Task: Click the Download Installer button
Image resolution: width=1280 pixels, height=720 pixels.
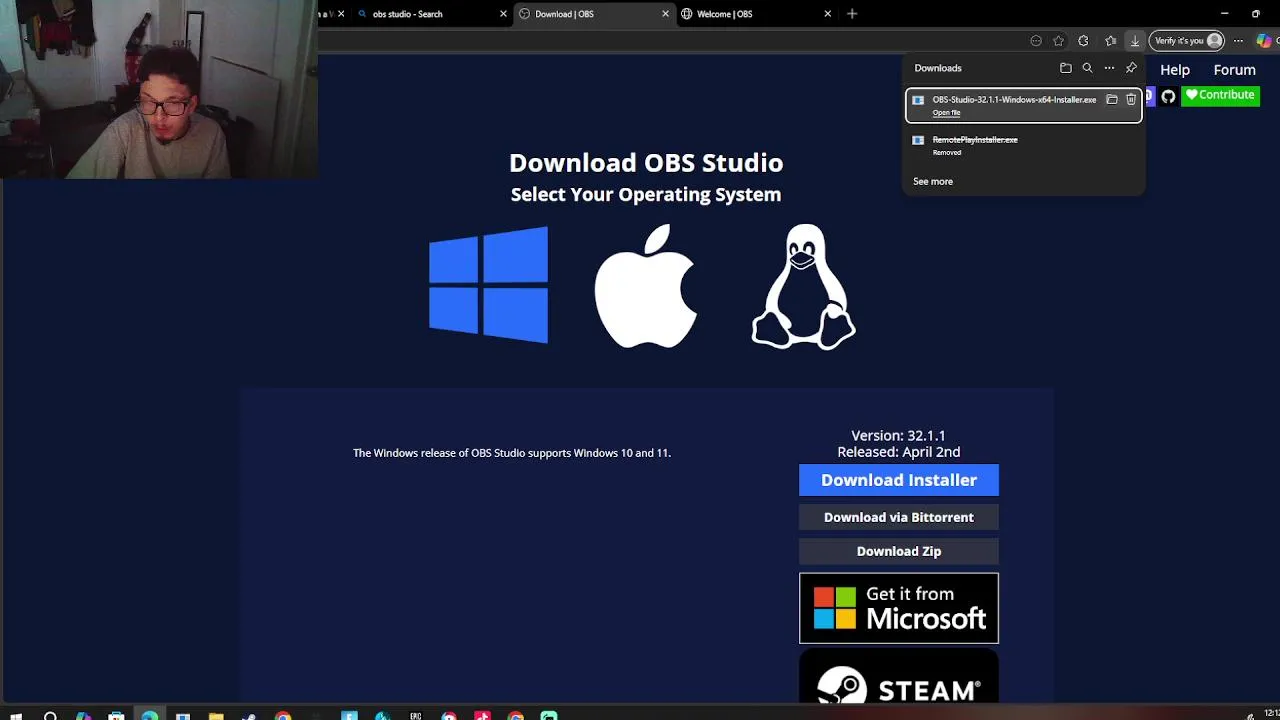Action: point(899,480)
